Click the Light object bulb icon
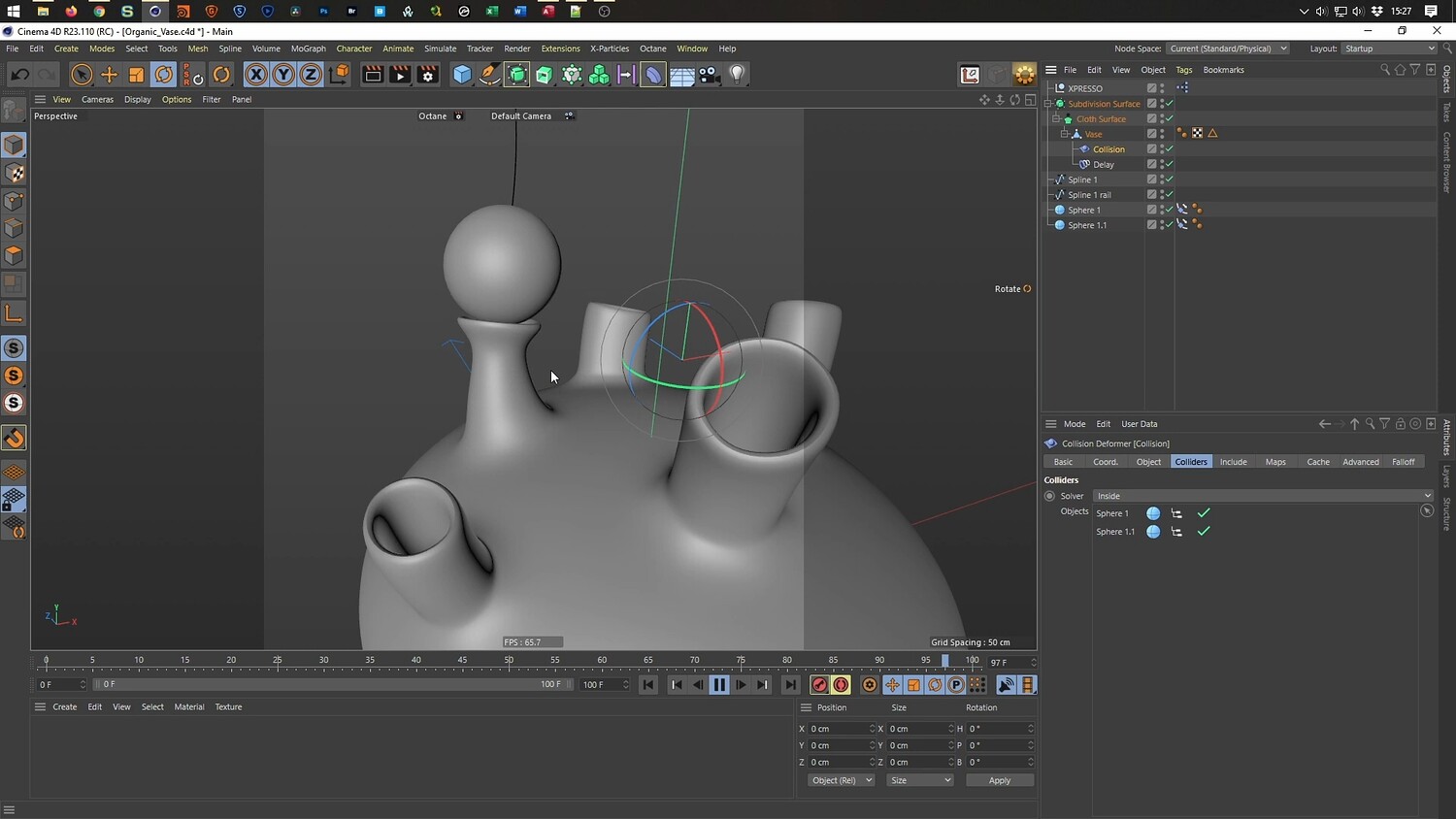Image resolution: width=1456 pixels, height=819 pixels. (x=737, y=75)
